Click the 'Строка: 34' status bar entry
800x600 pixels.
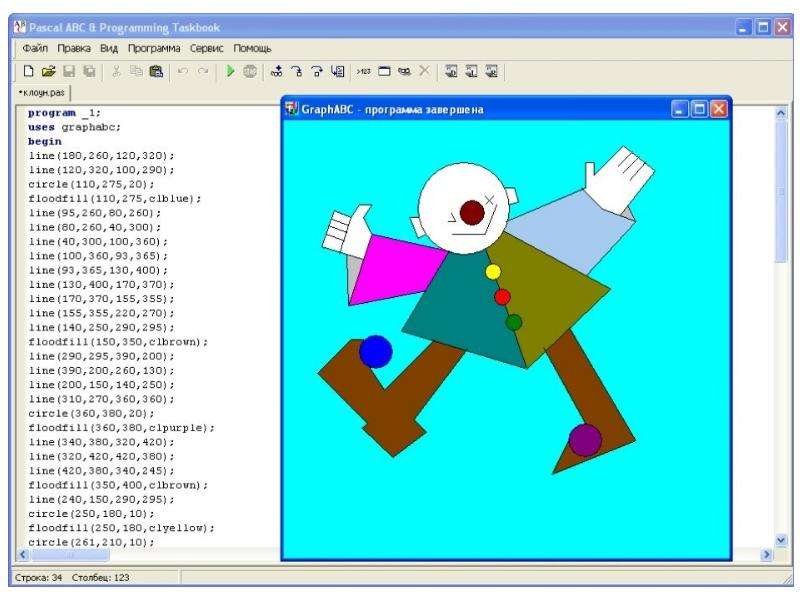tap(38, 578)
